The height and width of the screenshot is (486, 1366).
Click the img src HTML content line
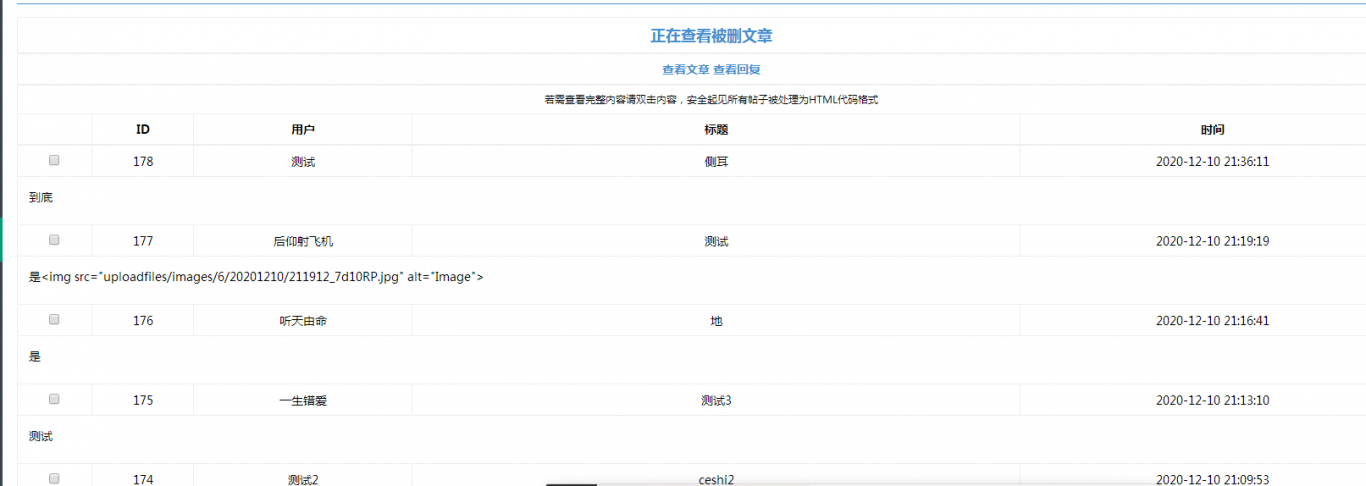click(256, 277)
